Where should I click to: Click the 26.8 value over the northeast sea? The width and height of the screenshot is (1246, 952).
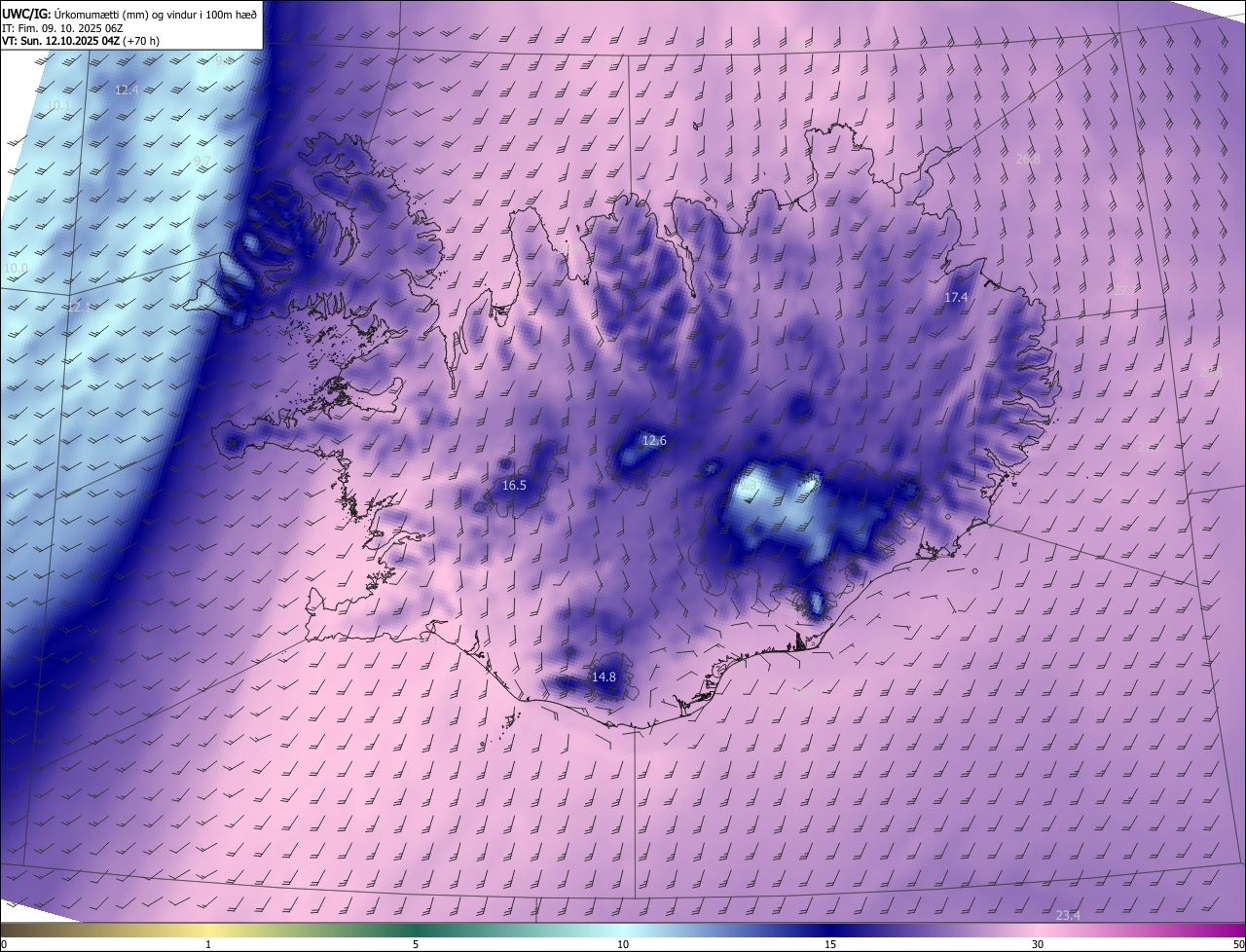coord(1028,159)
